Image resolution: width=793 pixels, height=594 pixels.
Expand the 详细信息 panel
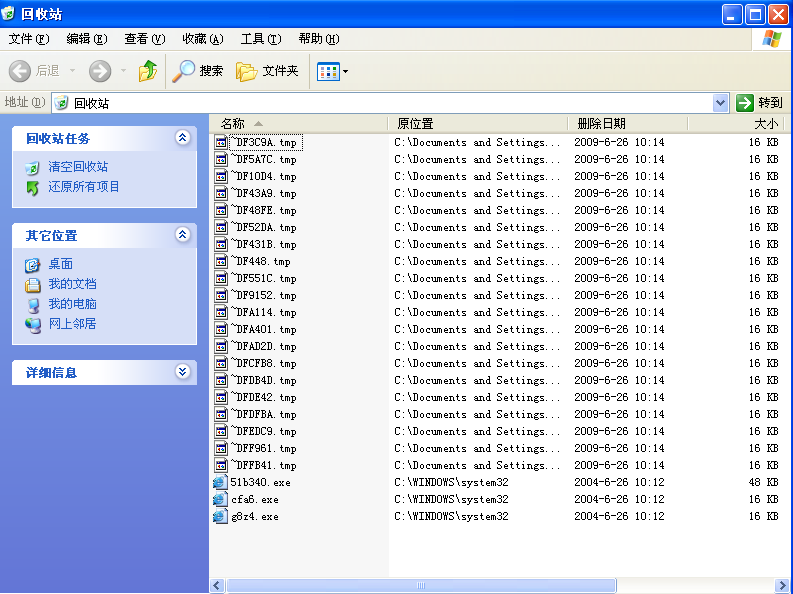(x=183, y=372)
